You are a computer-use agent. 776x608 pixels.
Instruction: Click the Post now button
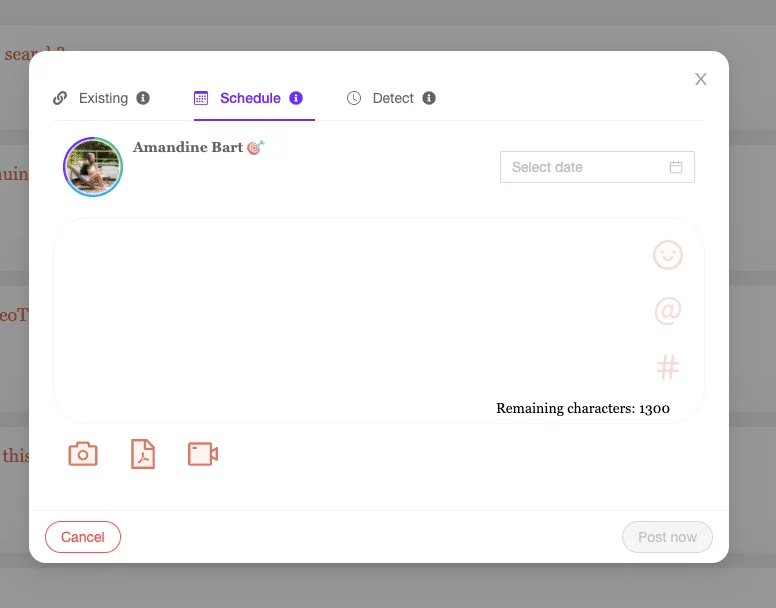667,537
